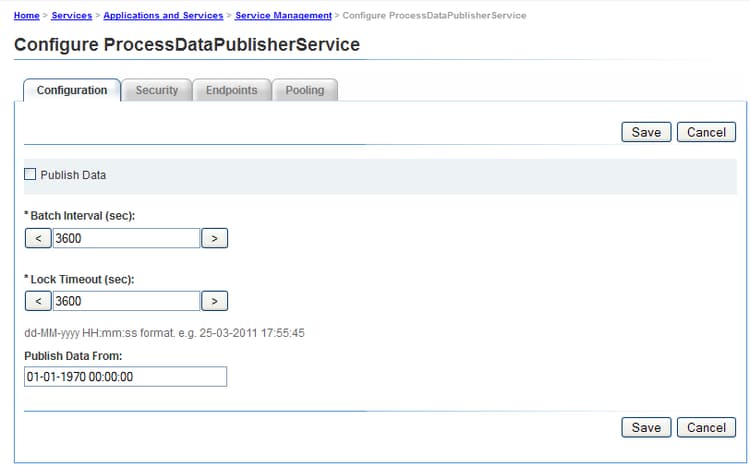
Task: Enable the Publish Data checkbox
Action: (x=30, y=174)
